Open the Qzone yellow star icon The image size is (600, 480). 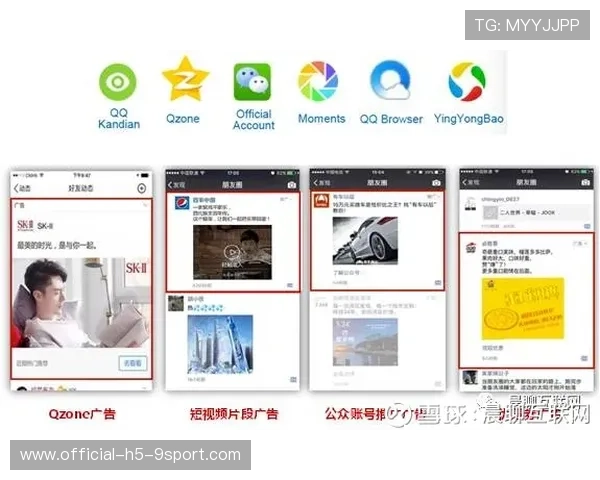(186, 79)
